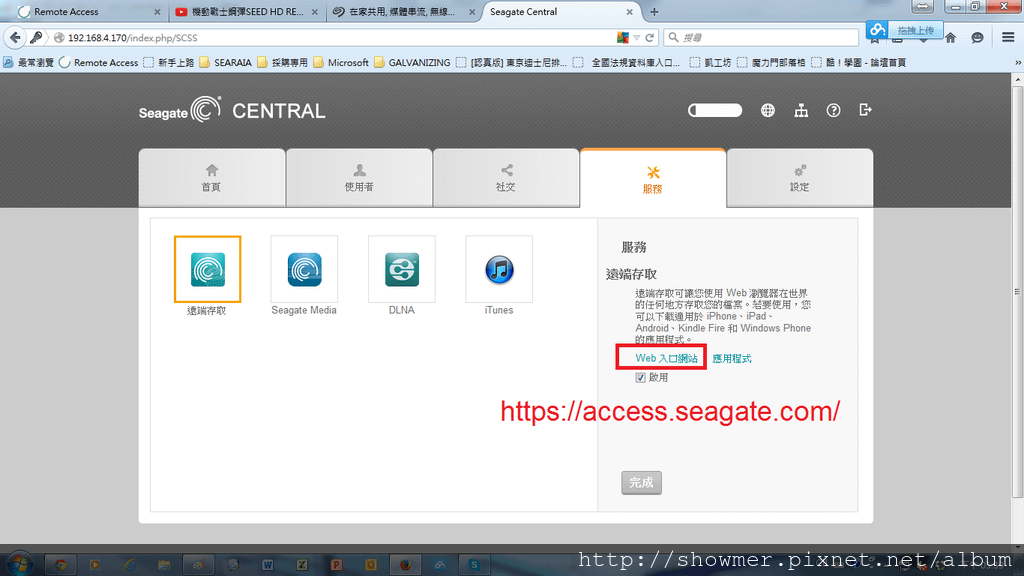1024x576 pixels.
Task: Open the GALVANIZING bookmark folder
Action: click(x=412, y=63)
